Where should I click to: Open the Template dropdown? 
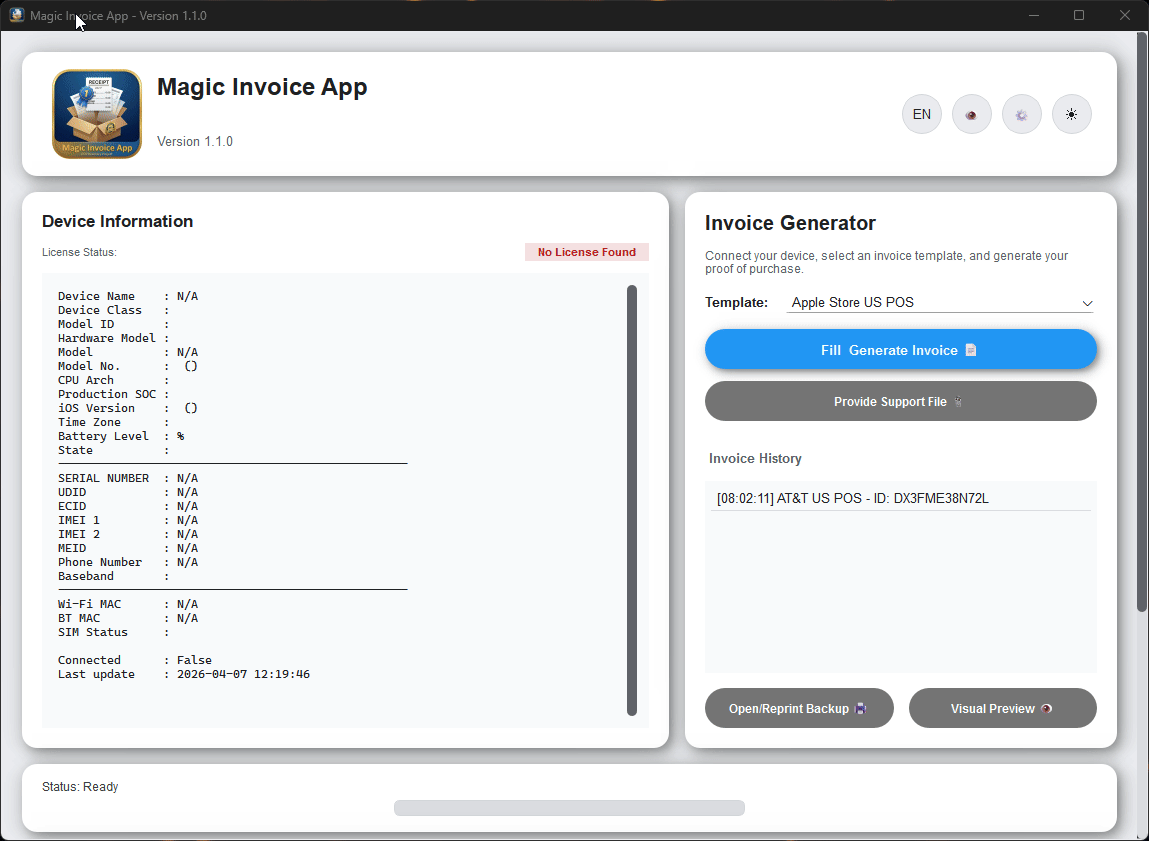pos(940,303)
